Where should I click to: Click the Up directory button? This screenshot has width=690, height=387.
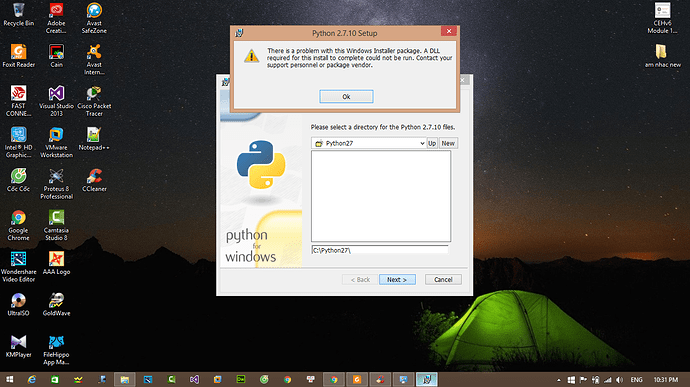pyautogui.click(x=432, y=143)
